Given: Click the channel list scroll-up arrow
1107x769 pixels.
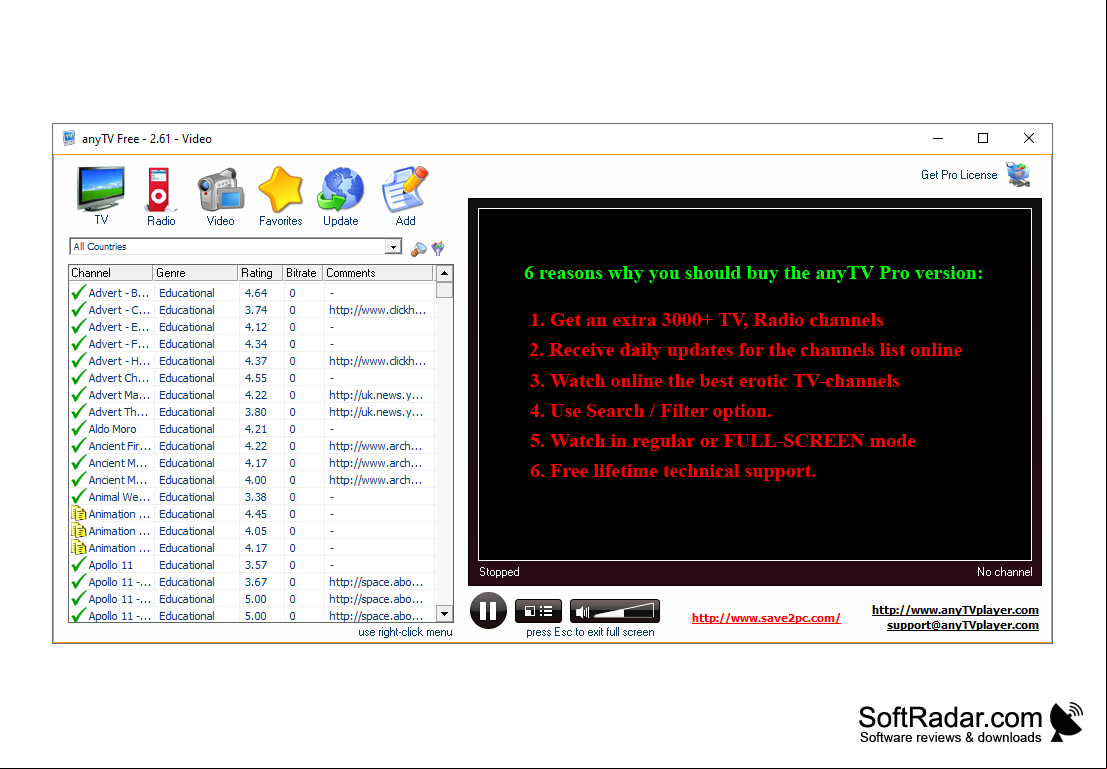Looking at the screenshot, I should point(444,273).
